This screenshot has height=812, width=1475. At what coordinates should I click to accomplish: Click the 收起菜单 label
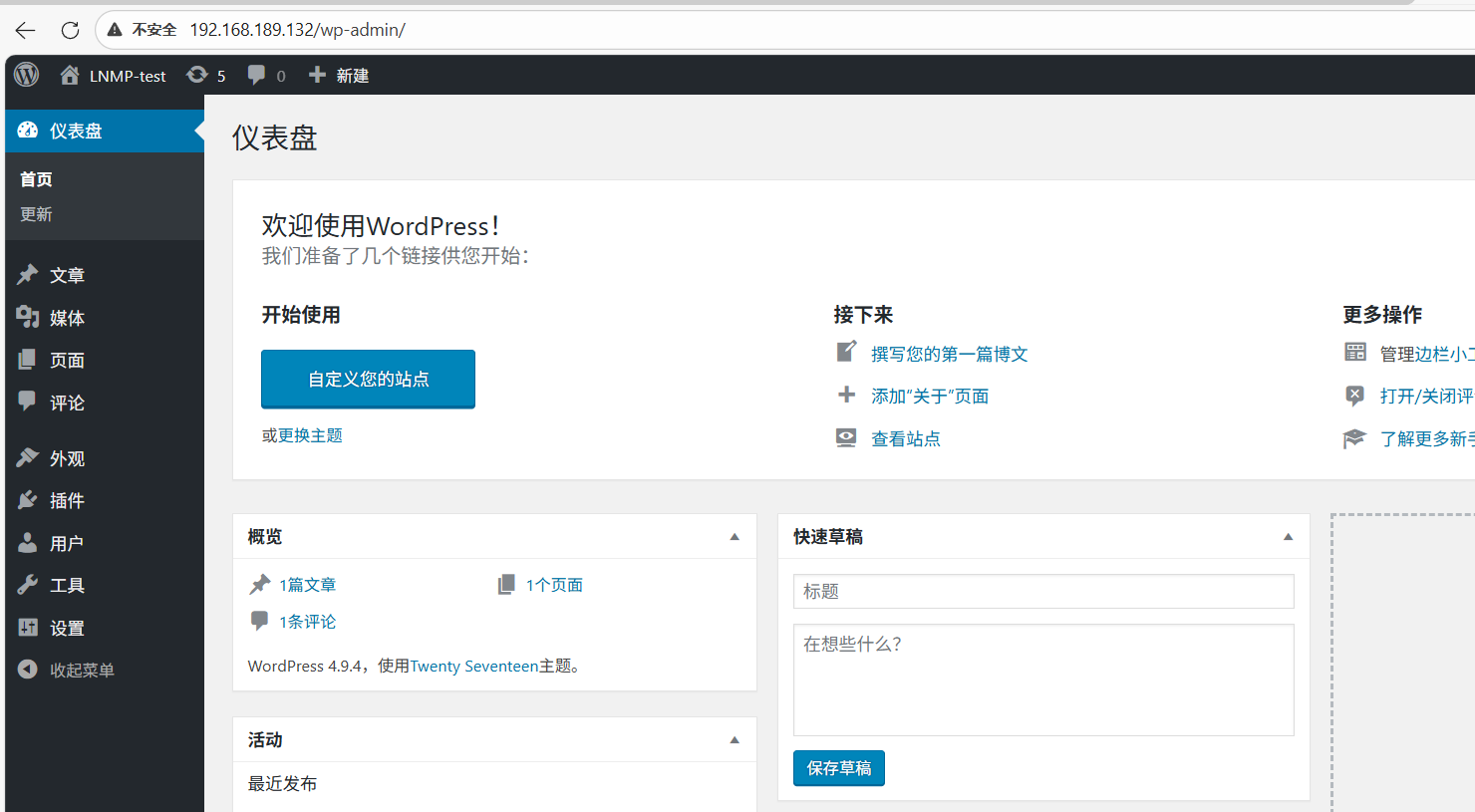[82, 671]
